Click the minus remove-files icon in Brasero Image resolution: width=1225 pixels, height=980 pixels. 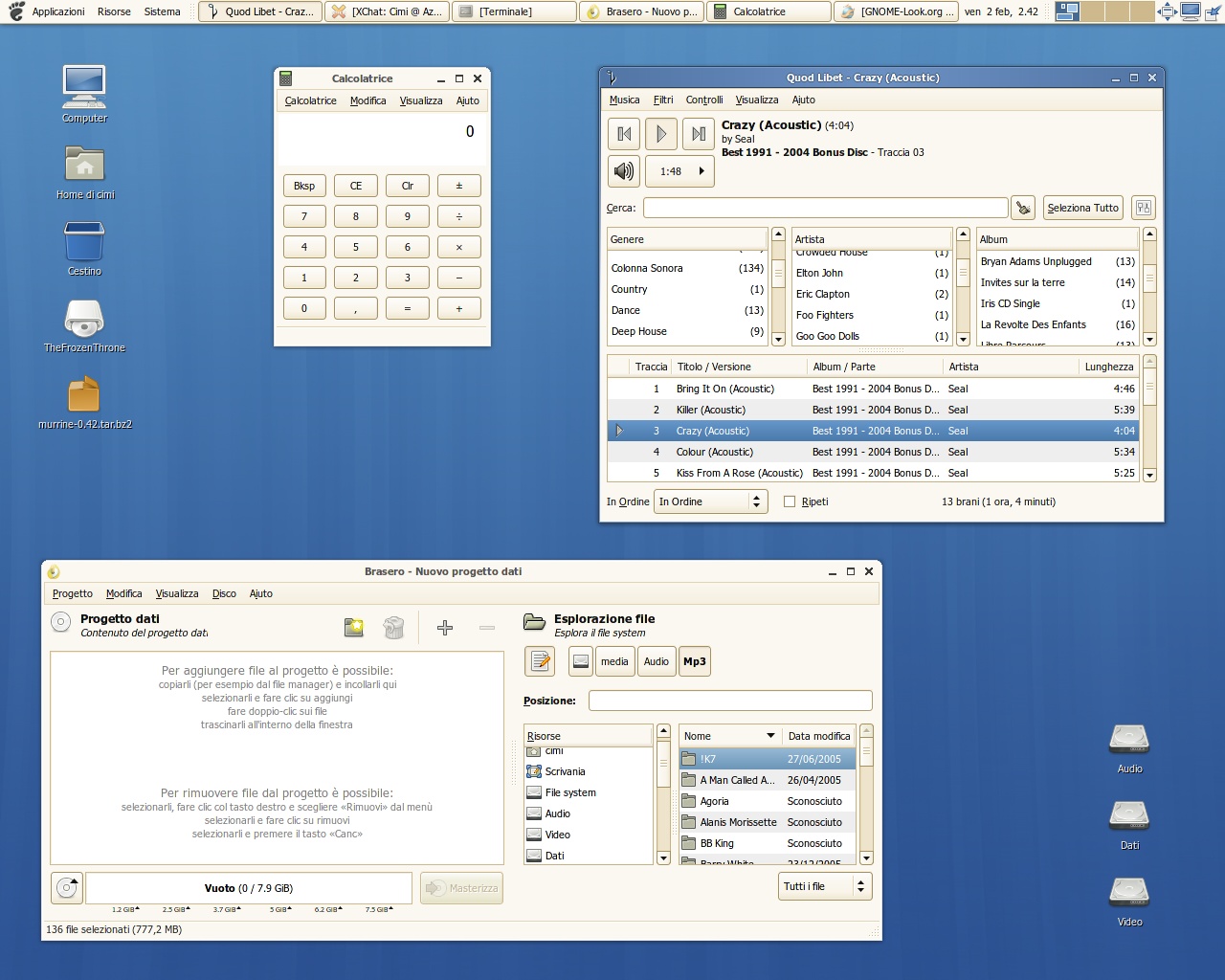(487, 628)
